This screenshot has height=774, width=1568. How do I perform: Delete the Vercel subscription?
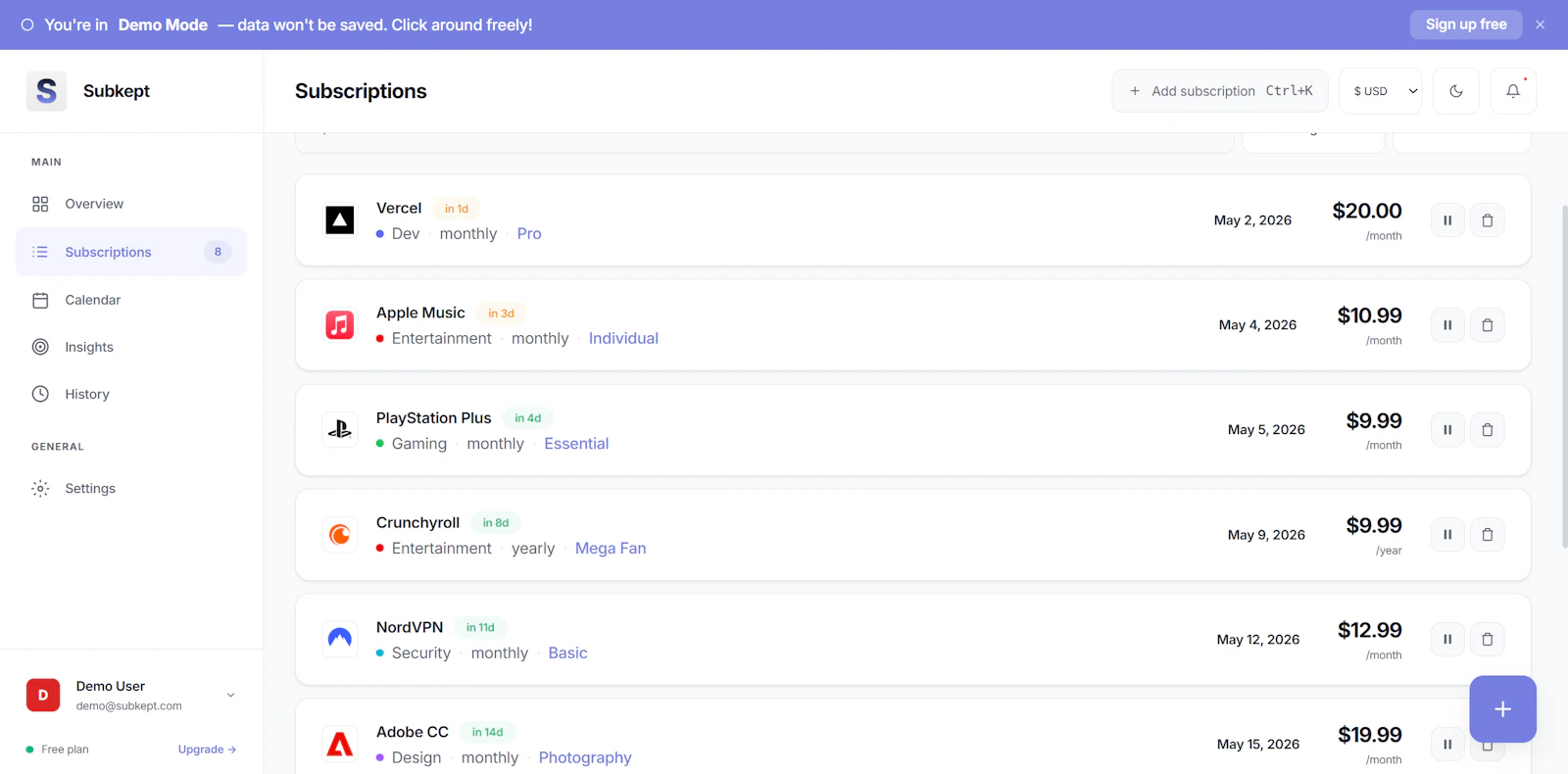tap(1488, 220)
